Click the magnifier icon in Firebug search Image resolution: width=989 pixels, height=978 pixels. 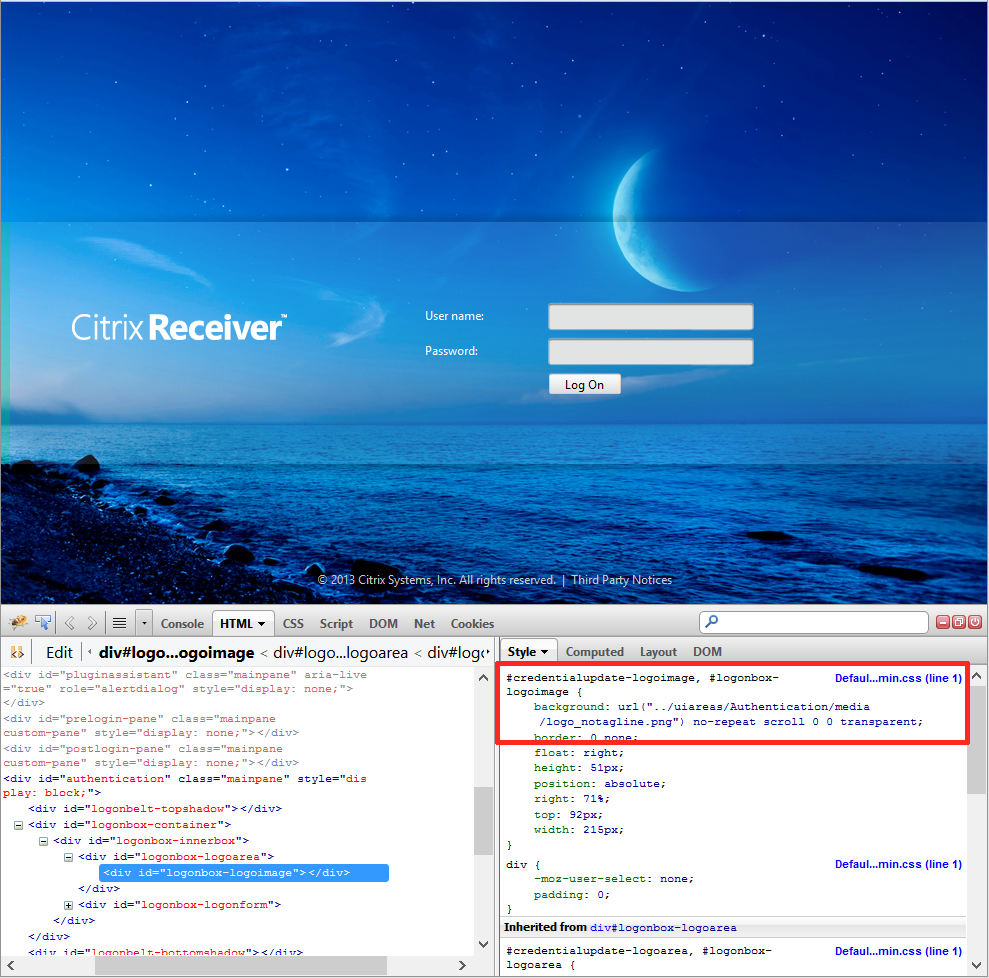tap(712, 622)
